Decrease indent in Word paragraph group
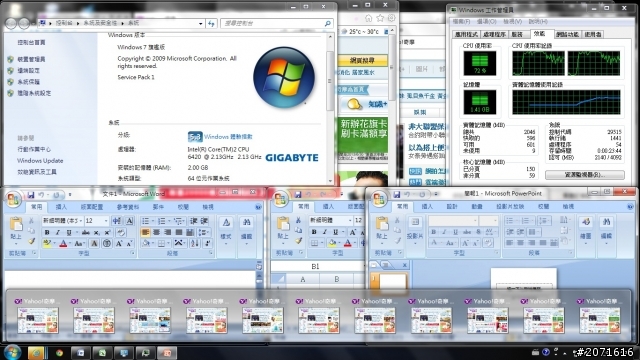 193,221
